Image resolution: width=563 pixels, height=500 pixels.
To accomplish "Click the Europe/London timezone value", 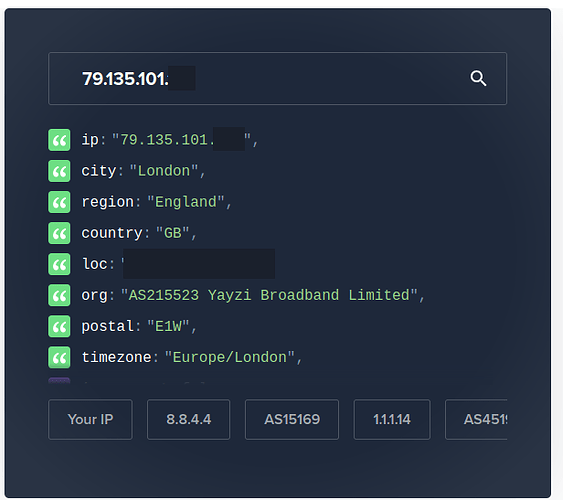I will (229, 358).
